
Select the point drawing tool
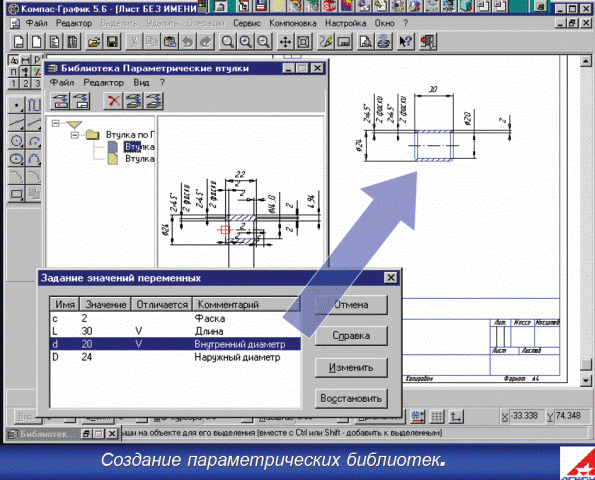[x=16, y=105]
